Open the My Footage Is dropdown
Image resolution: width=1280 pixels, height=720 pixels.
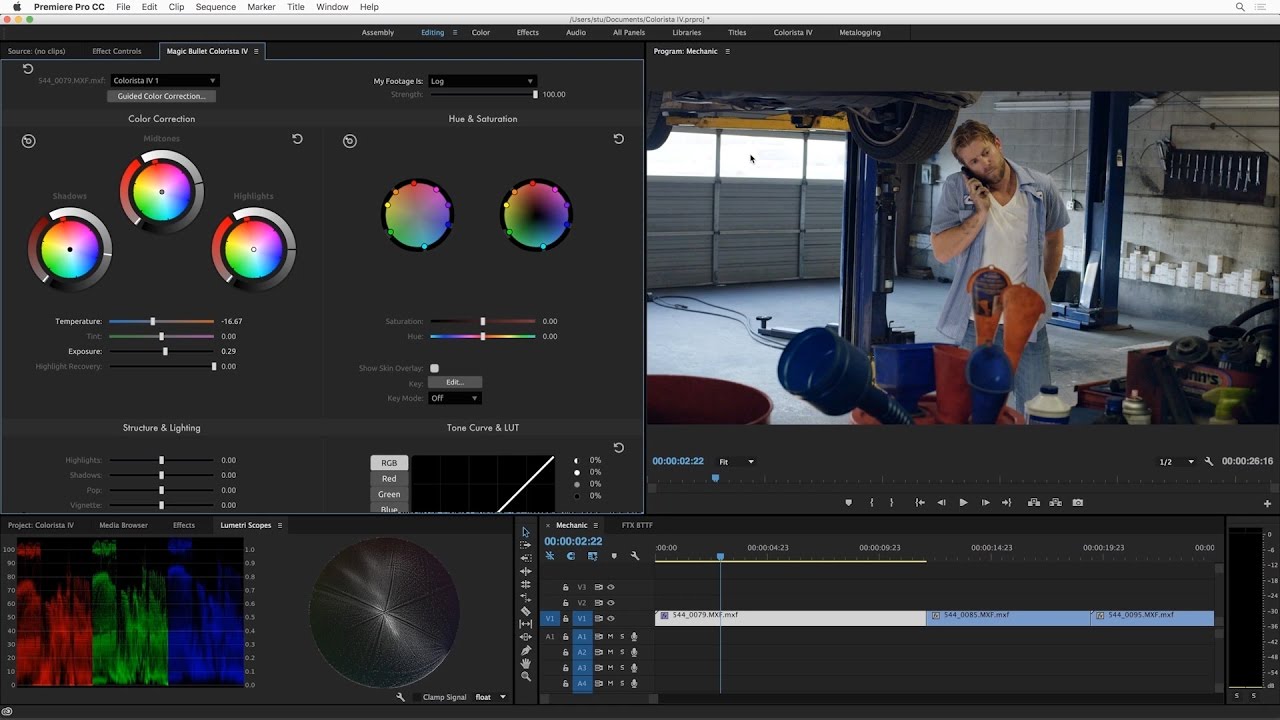[x=481, y=81]
